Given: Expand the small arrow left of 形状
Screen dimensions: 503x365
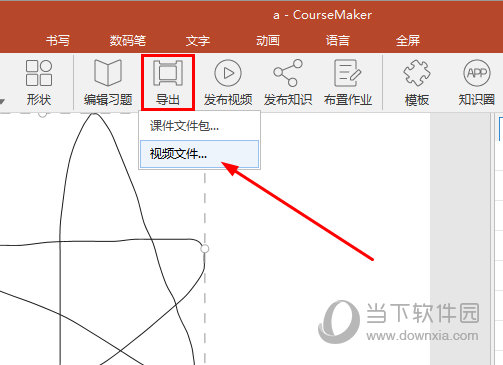Looking at the screenshot, I should (x=2, y=101).
